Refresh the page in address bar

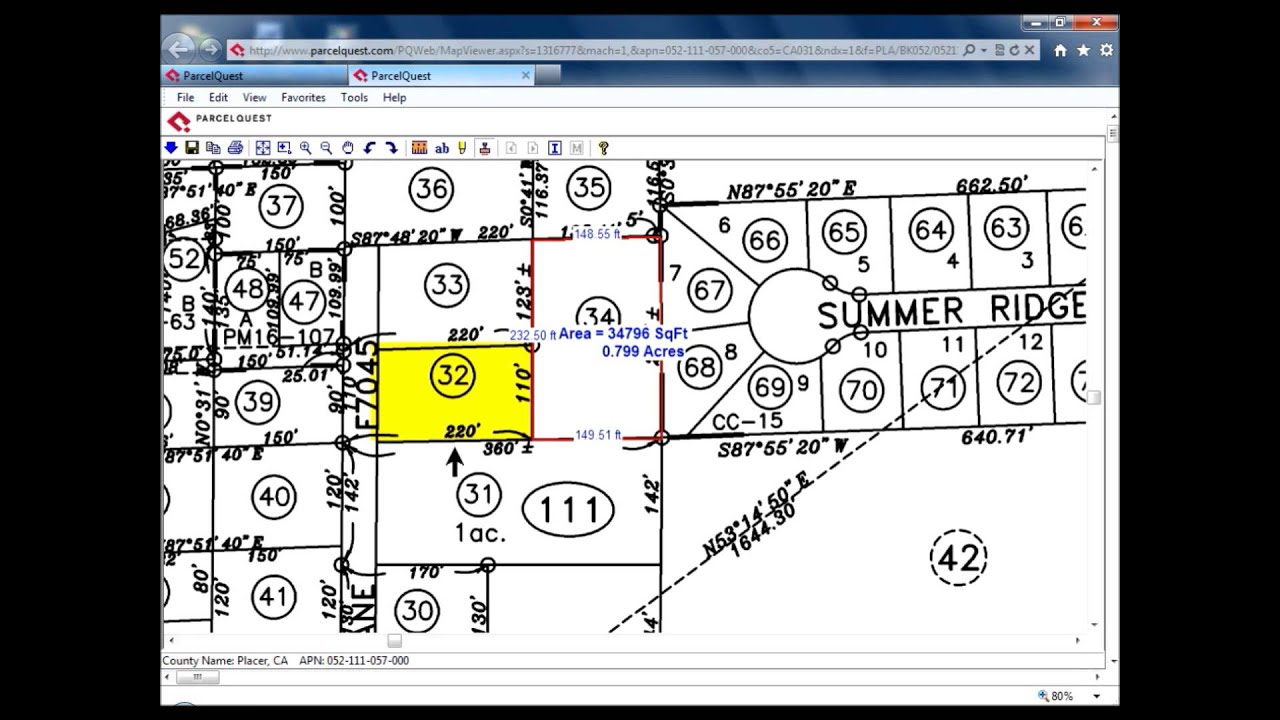pyautogui.click(x=1014, y=50)
